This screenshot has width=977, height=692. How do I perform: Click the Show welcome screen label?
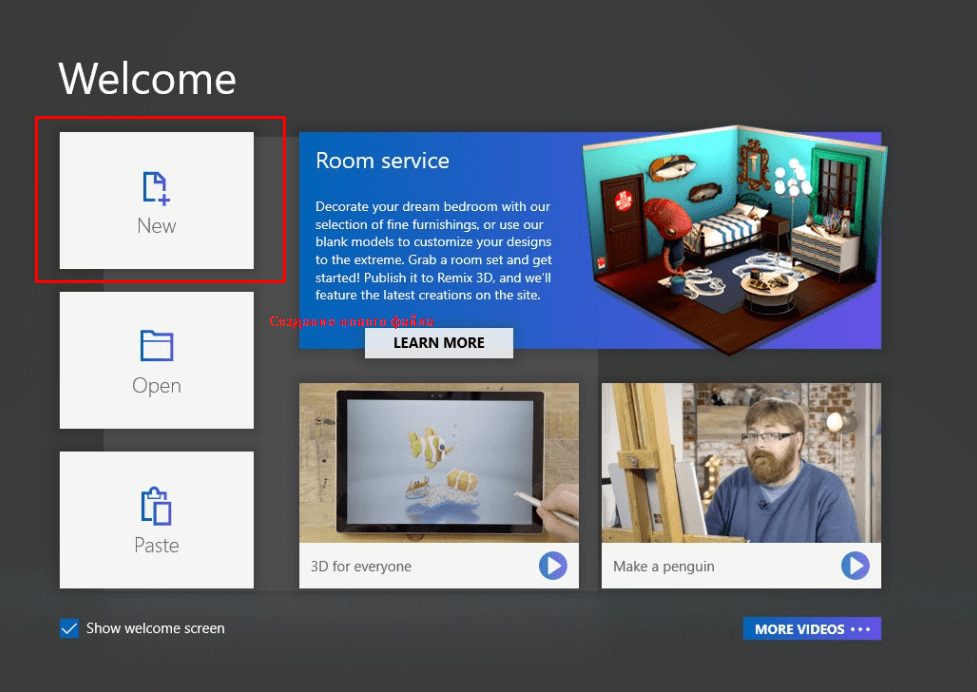point(155,628)
